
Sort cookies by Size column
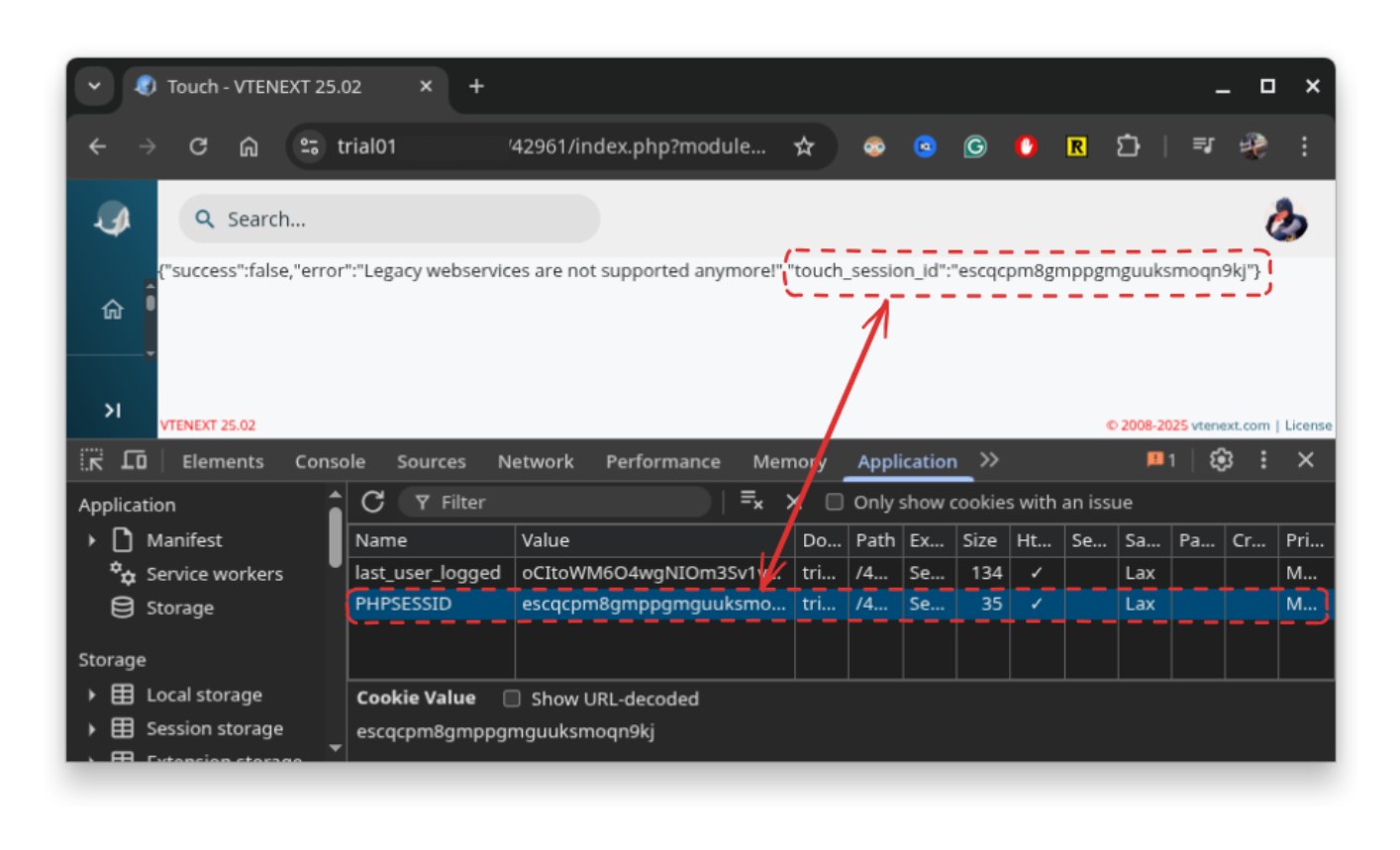coord(982,540)
